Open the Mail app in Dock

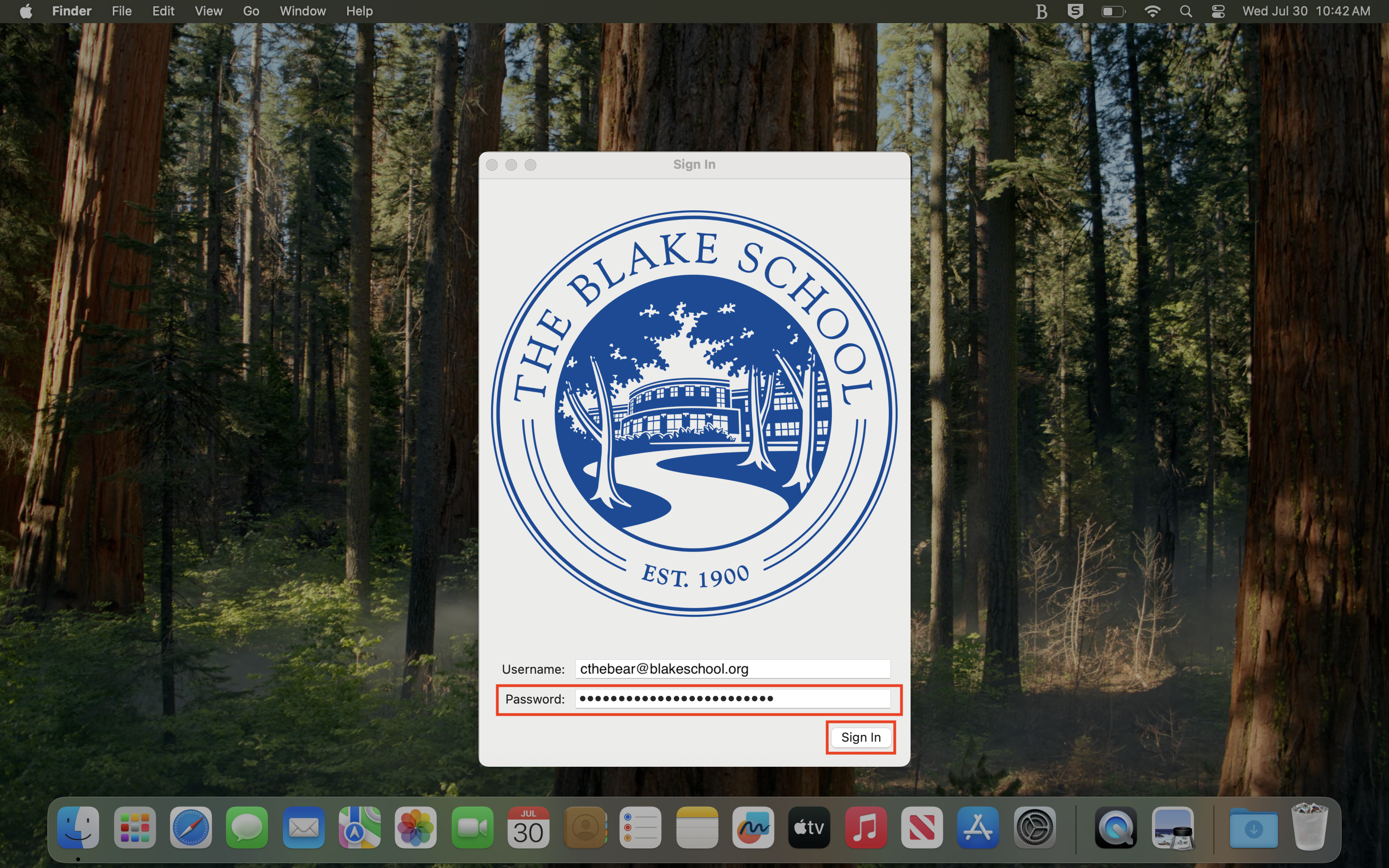click(x=303, y=827)
